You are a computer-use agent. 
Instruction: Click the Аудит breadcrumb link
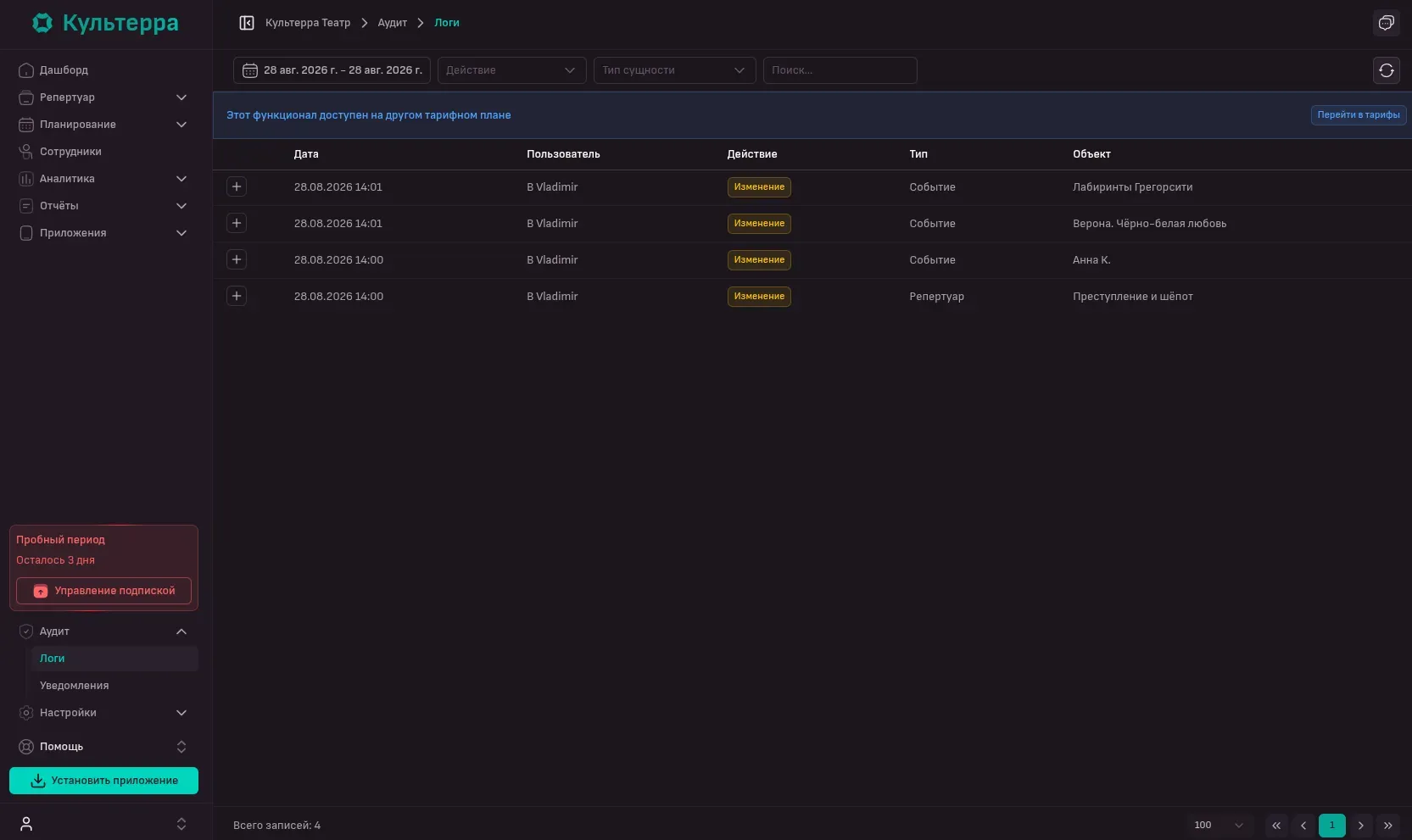tap(393, 23)
